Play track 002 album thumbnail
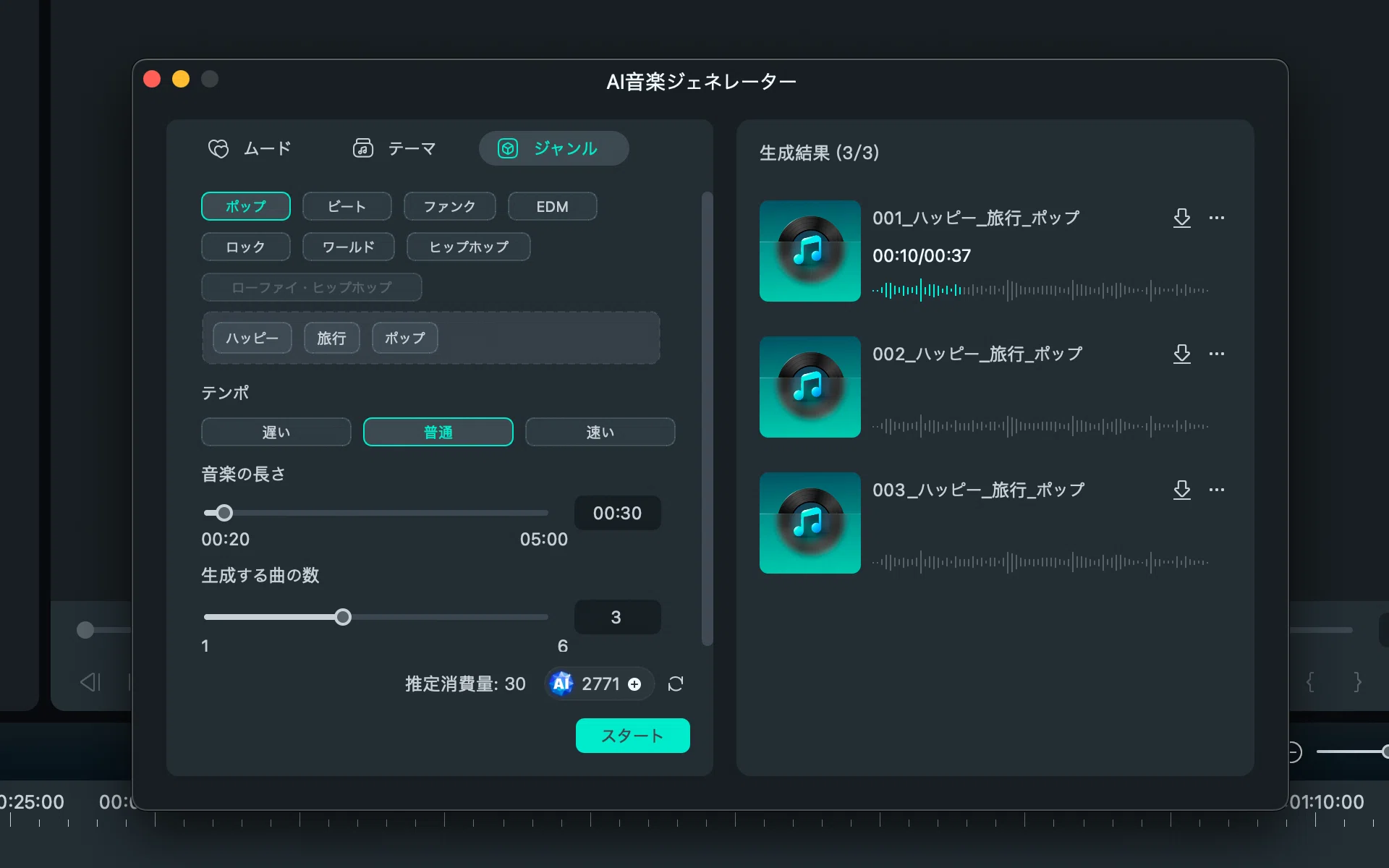1389x868 pixels. (810, 387)
